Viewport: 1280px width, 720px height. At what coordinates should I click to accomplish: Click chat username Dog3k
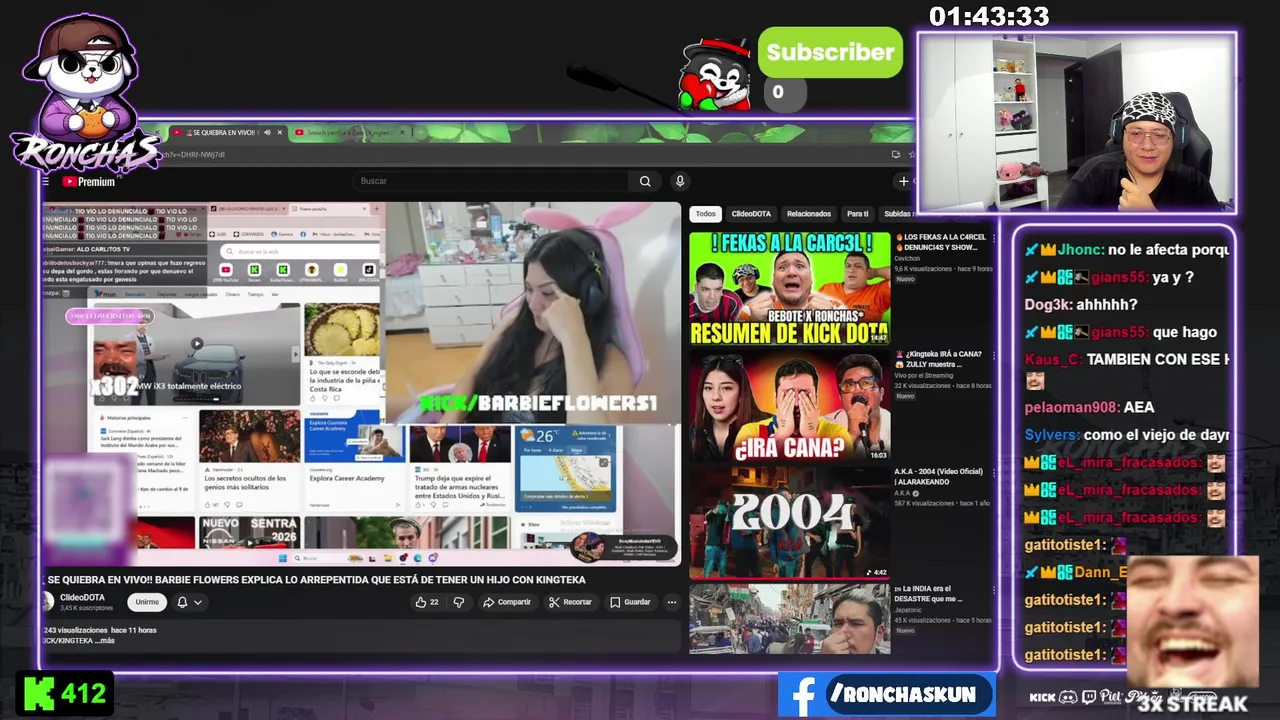pyautogui.click(x=1047, y=304)
